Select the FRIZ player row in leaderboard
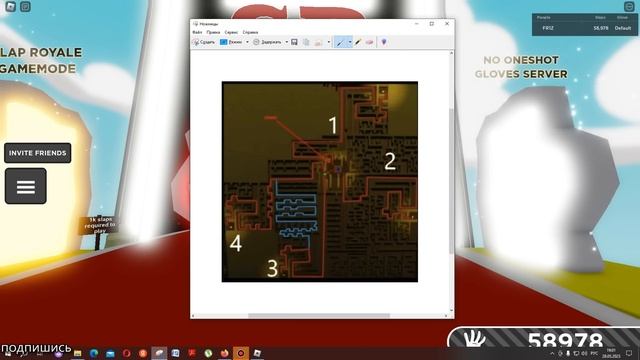Screen dimensions: 640x360 [584, 28]
